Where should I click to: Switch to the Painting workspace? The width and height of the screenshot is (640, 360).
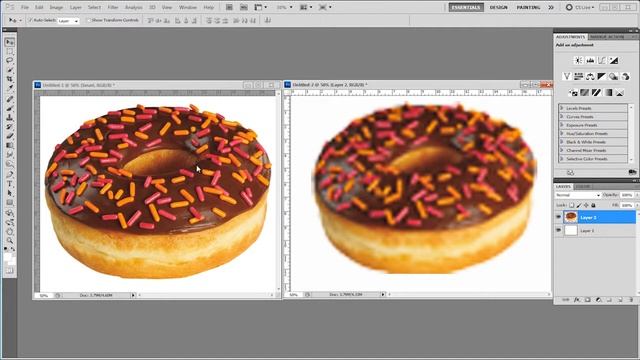click(x=529, y=7)
